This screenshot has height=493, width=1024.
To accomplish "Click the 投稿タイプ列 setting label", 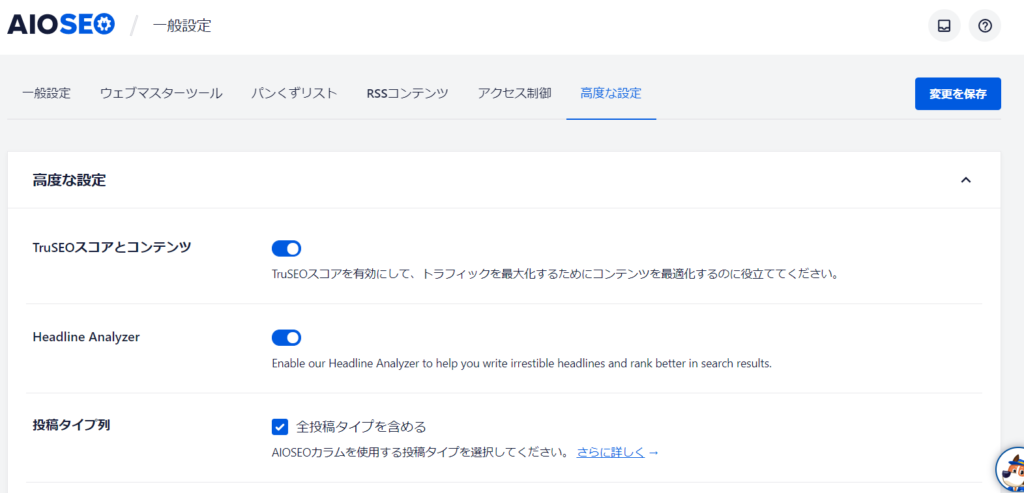I will point(71,425).
